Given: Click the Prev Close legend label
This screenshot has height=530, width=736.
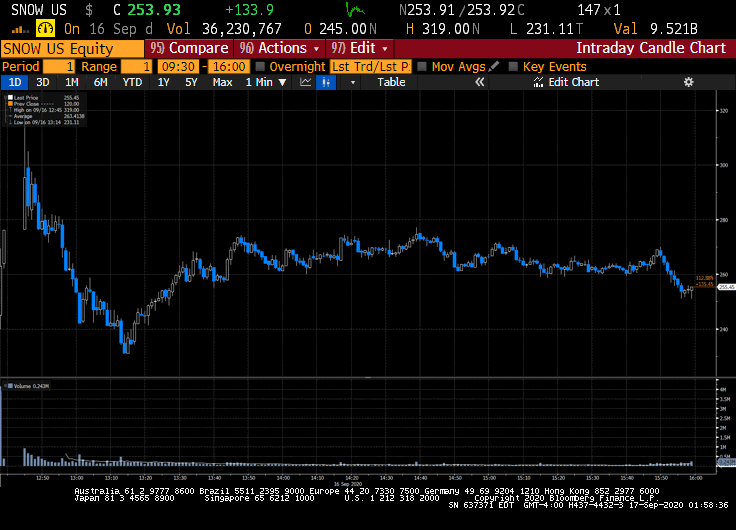Looking at the screenshot, I should pyautogui.click(x=26, y=104).
